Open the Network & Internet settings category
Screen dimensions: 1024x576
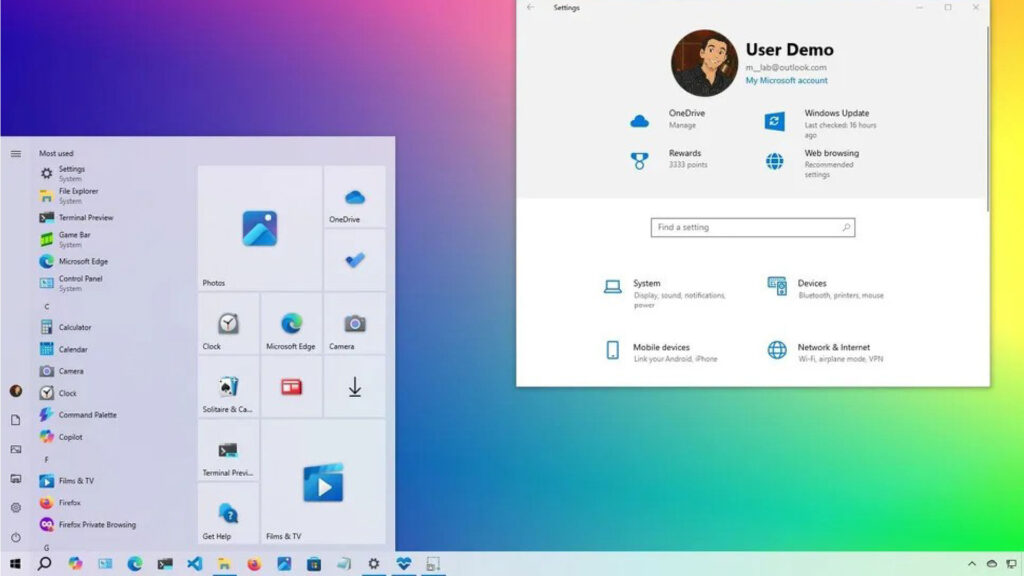833,348
